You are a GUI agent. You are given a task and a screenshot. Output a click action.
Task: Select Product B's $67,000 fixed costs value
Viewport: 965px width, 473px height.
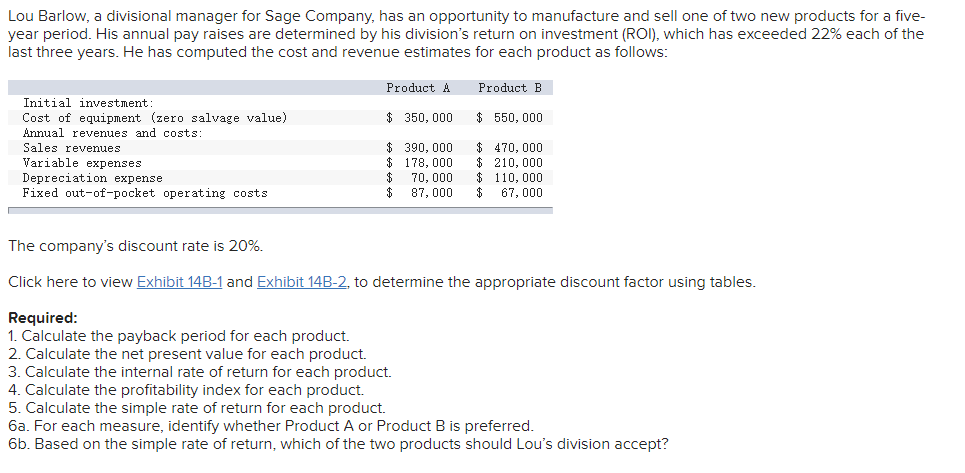510,193
